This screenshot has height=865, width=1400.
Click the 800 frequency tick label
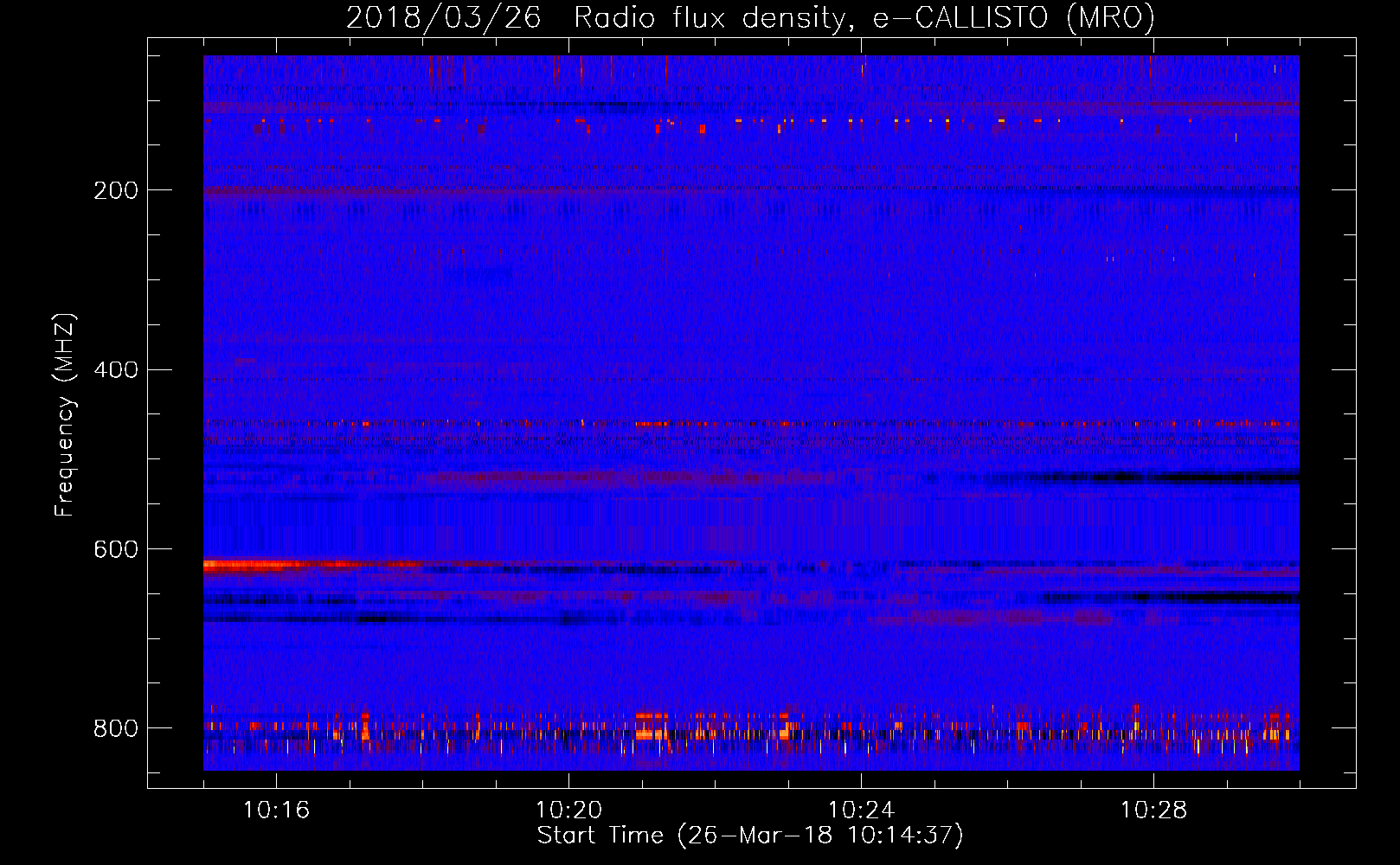click(x=116, y=728)
